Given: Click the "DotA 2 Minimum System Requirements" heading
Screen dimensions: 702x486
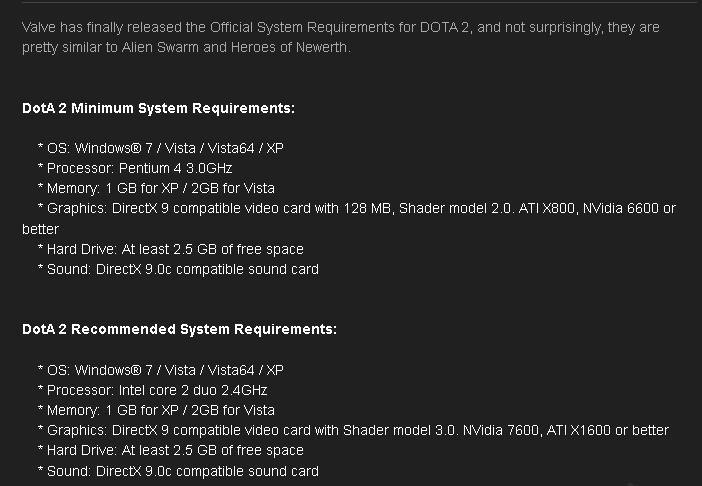Looking at the screenshot, I should [x=158, y=108].
